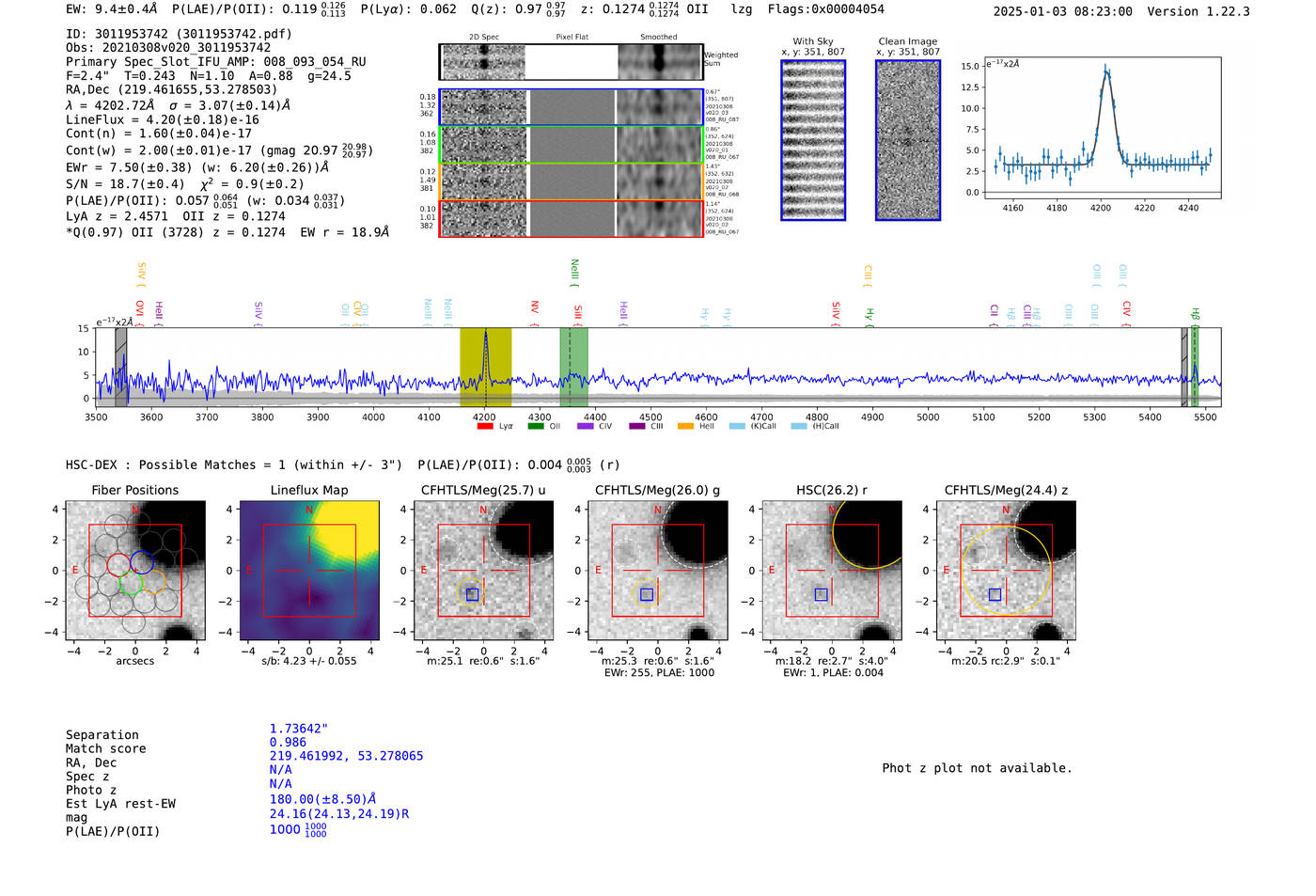Select the Lineflux Map panel
Viewport: 1316px width, 896px height.
tap(309, 571)
